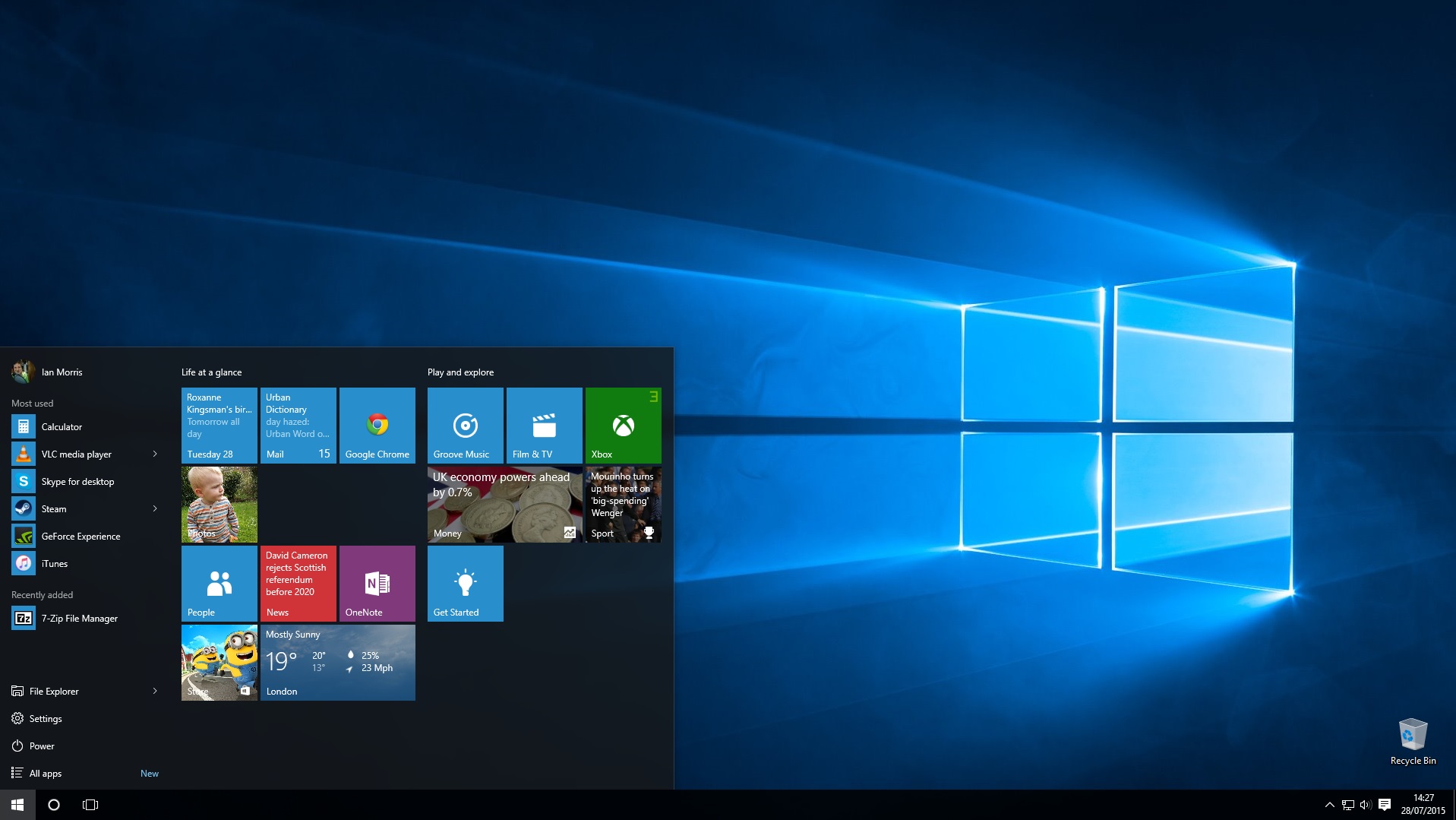Open the Photos tile with the child picture
This screenshot has width=1456, height=820.
pos(219,505)
